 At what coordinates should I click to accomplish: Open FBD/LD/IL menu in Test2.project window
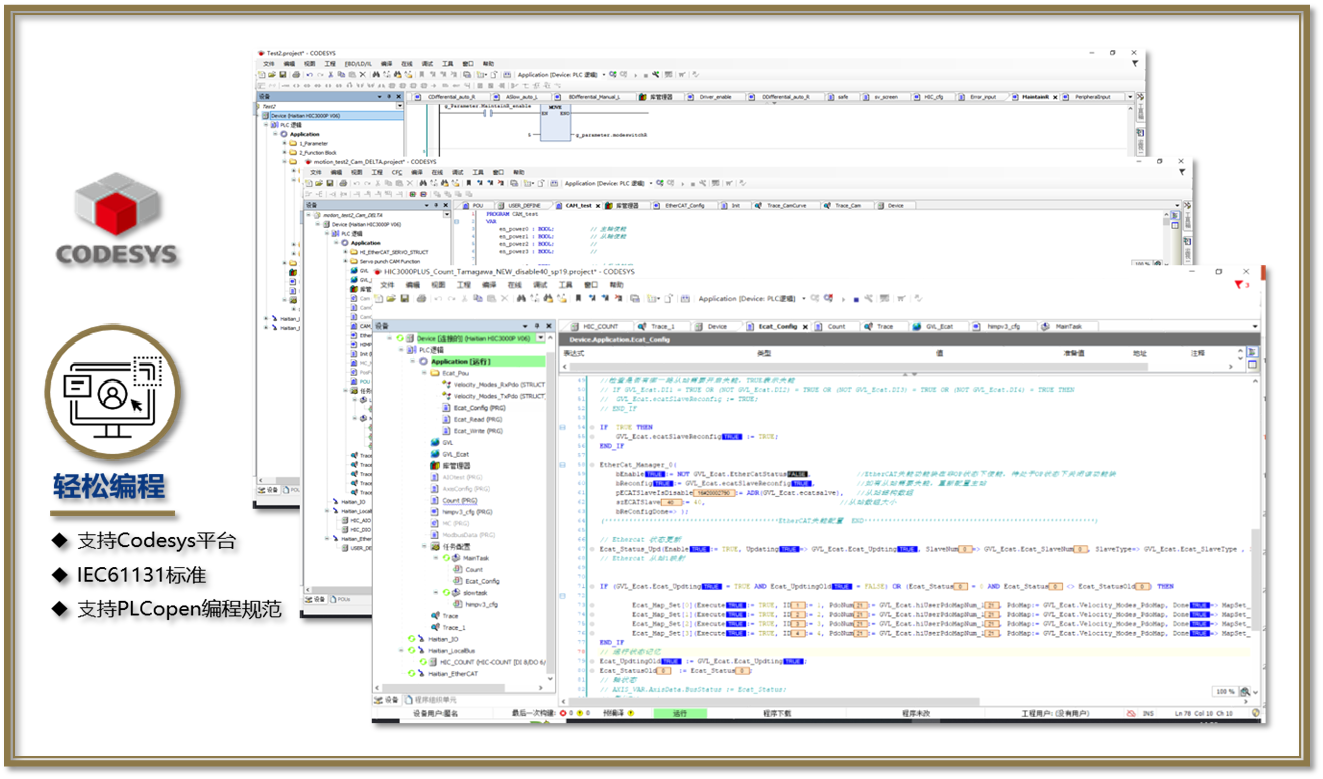coord(357,63)
